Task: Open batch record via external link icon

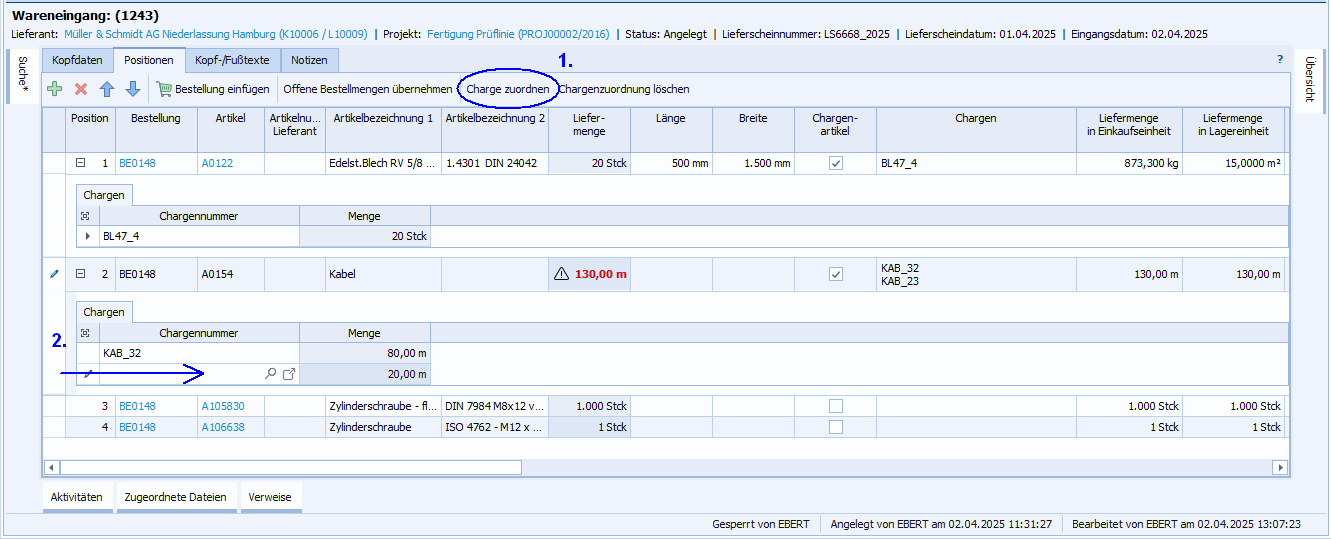Action: [289, 374]
